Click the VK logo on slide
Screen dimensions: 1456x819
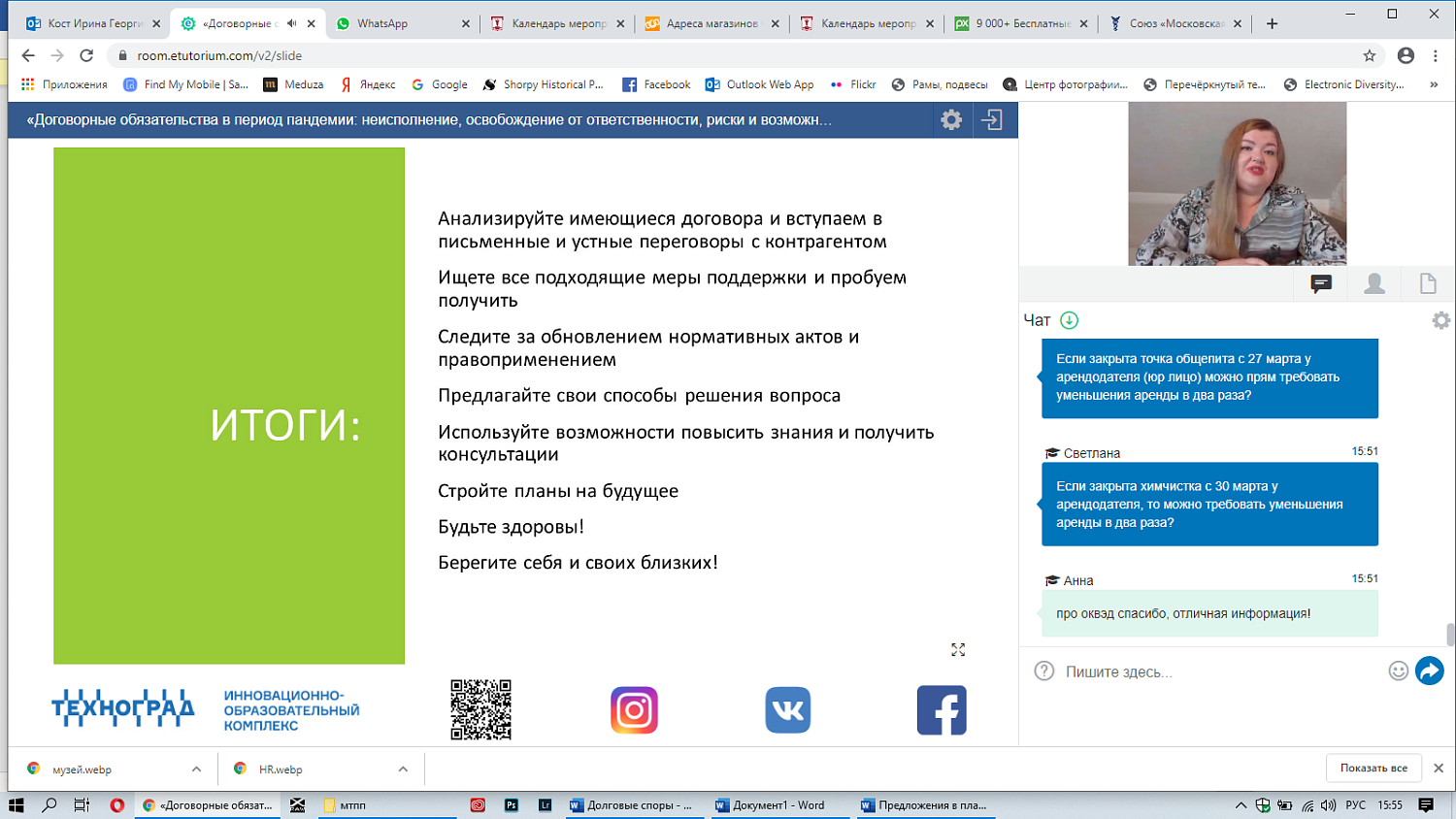pyautogui.click(x=788, y=710)
